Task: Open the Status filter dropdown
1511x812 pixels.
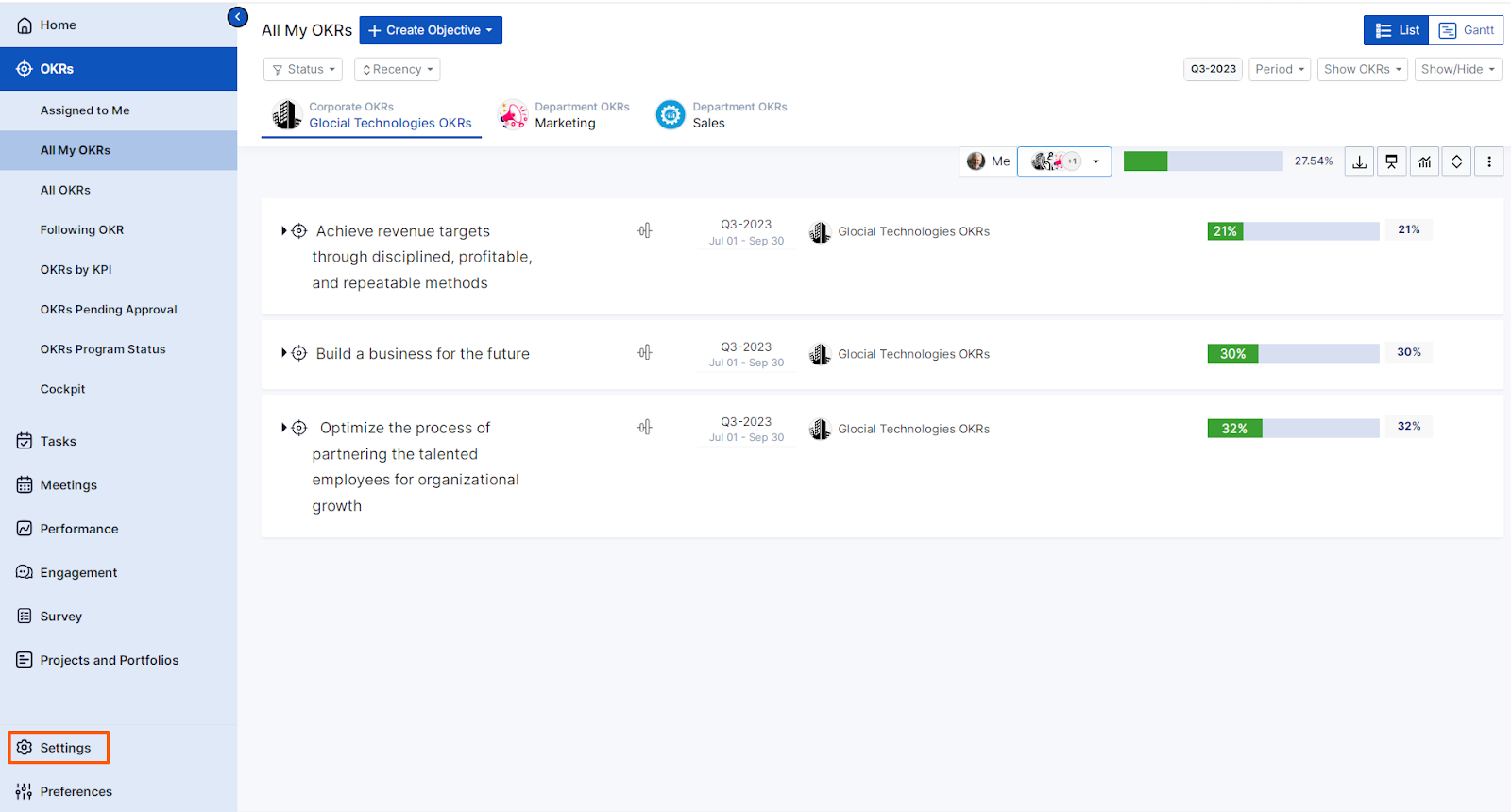Action: coord(303,69)
